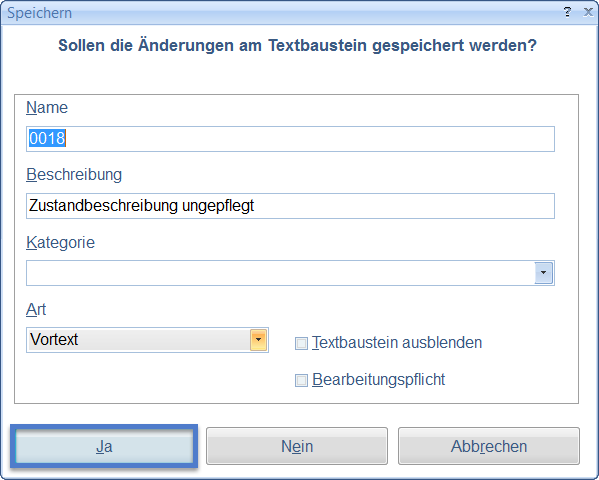Click the Name label
This screenshot has width=599, height=480.
coord(47,107)
